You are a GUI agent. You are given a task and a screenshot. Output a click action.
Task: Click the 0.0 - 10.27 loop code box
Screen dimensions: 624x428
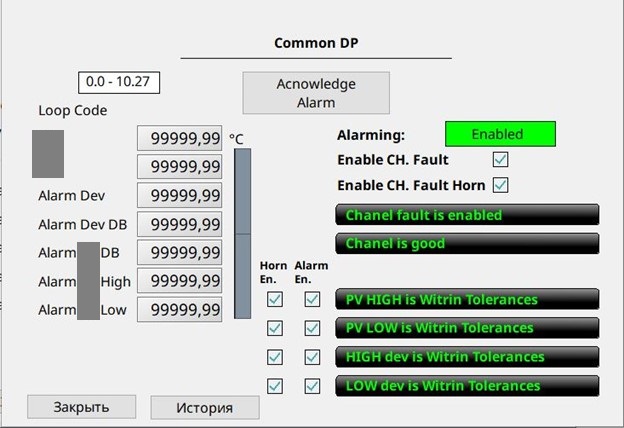tap(119, 82)
